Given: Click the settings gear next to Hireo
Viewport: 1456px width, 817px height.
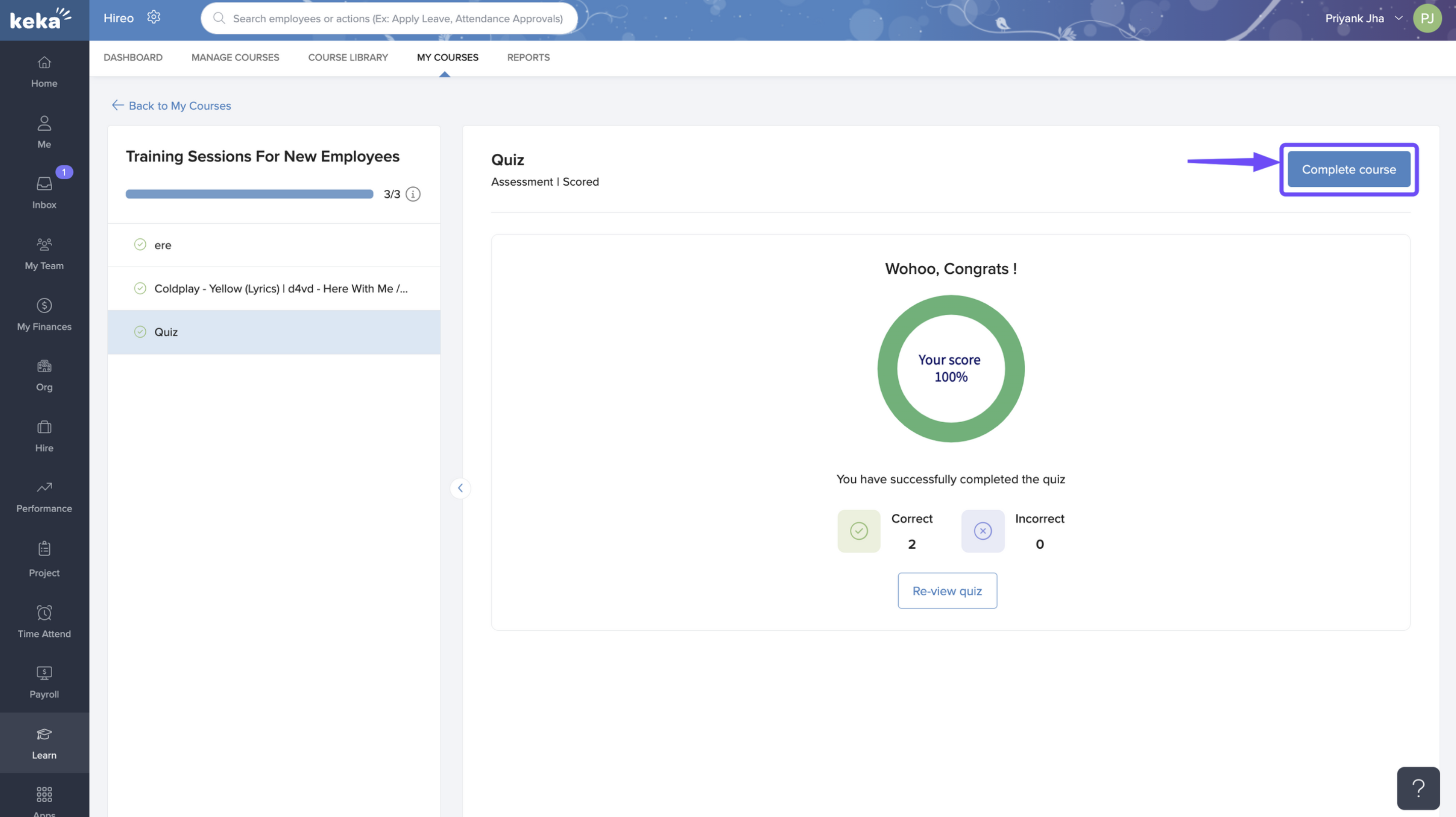Looking at the screenshot, I should tap(154, 18).
